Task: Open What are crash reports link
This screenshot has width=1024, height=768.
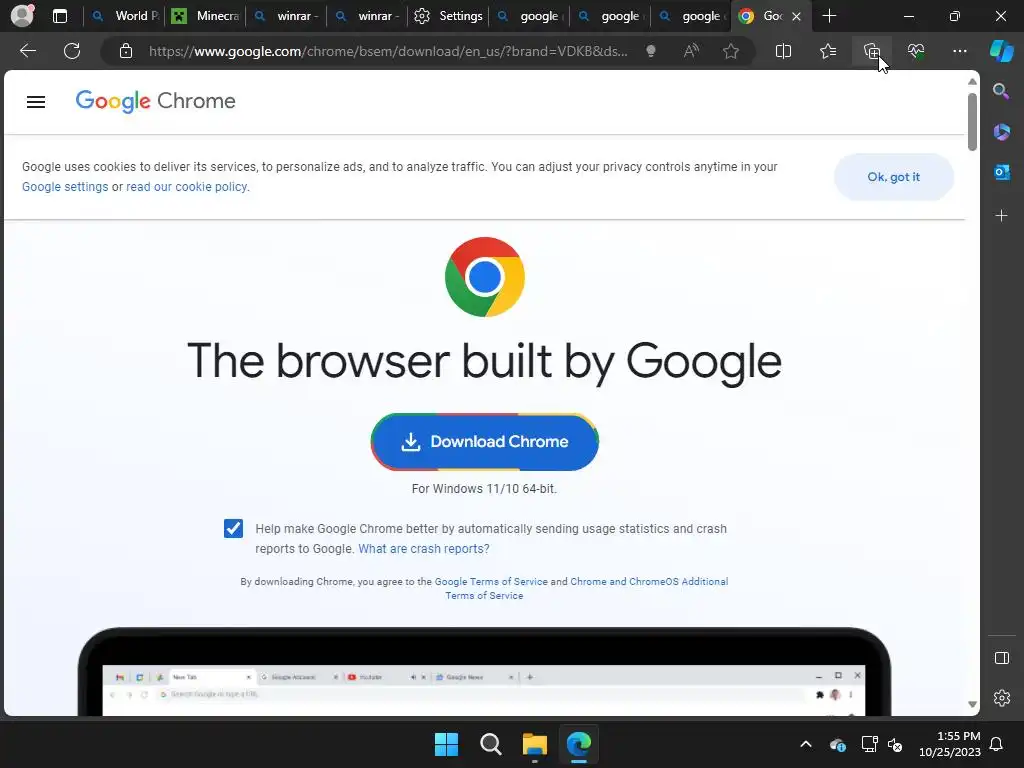Action: point(424,549)
